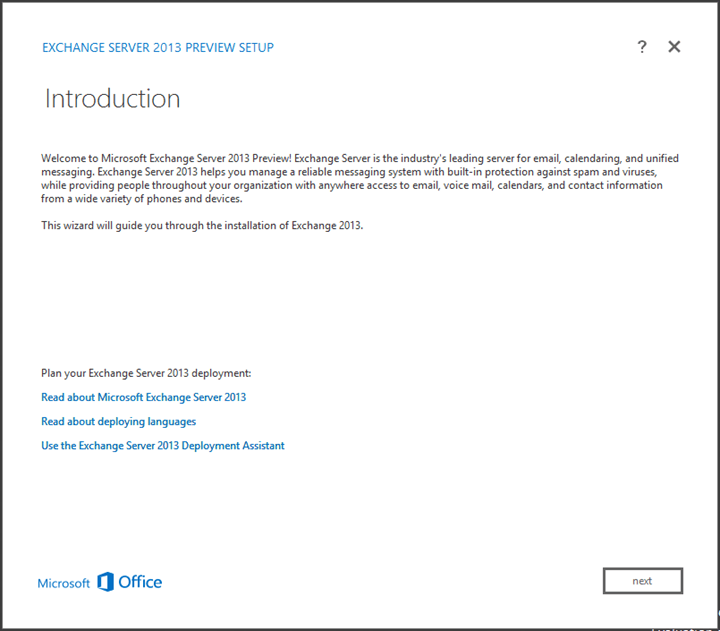Close the Exchange setup wizard with X
Image resolution: width=720 pixels, height=631 pixels.
[674, 47]
